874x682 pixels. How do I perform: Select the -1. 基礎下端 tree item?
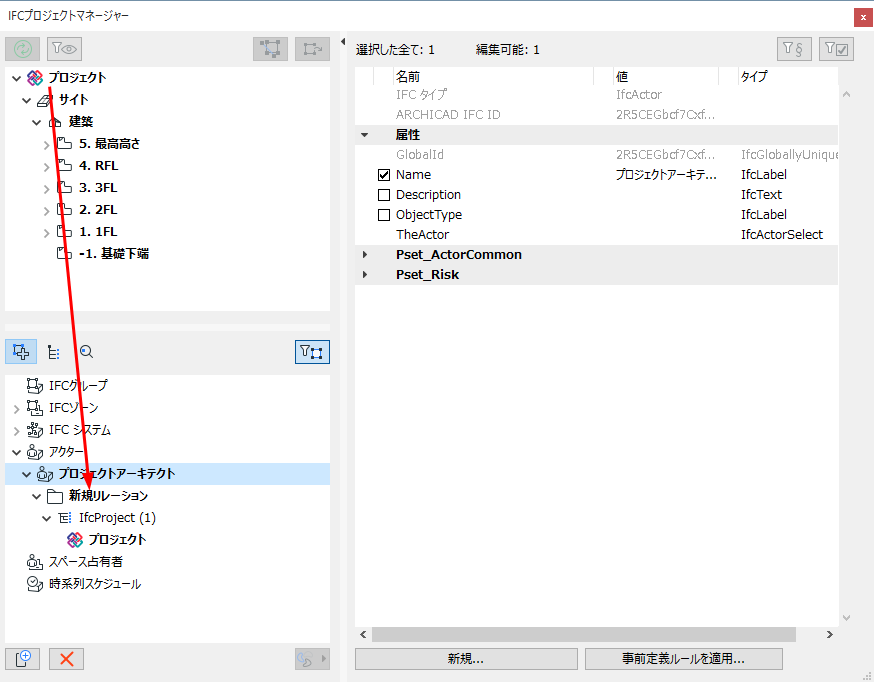tap(114, 254)
